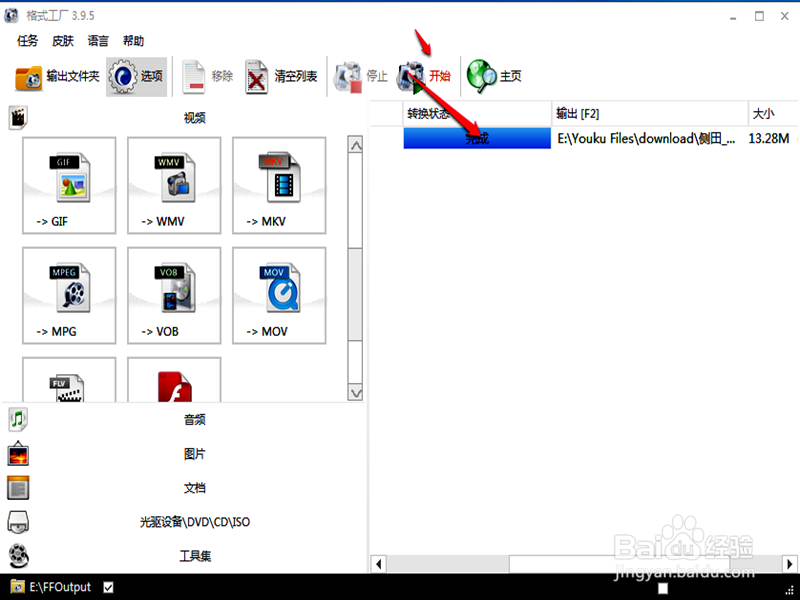Click the 清空列表 clear list button

tap(288, 75)
